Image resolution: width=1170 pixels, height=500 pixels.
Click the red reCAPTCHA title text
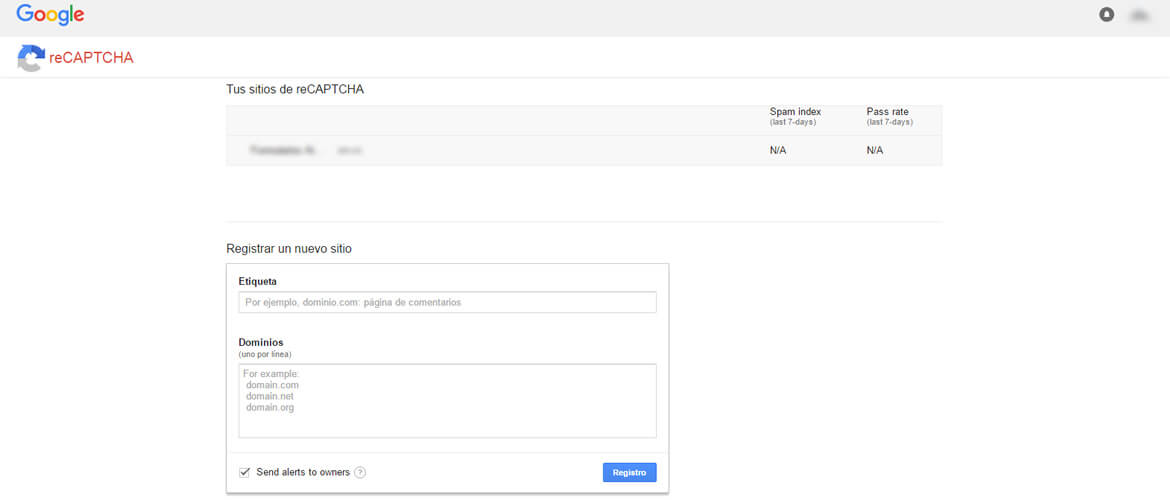point(91,58)
